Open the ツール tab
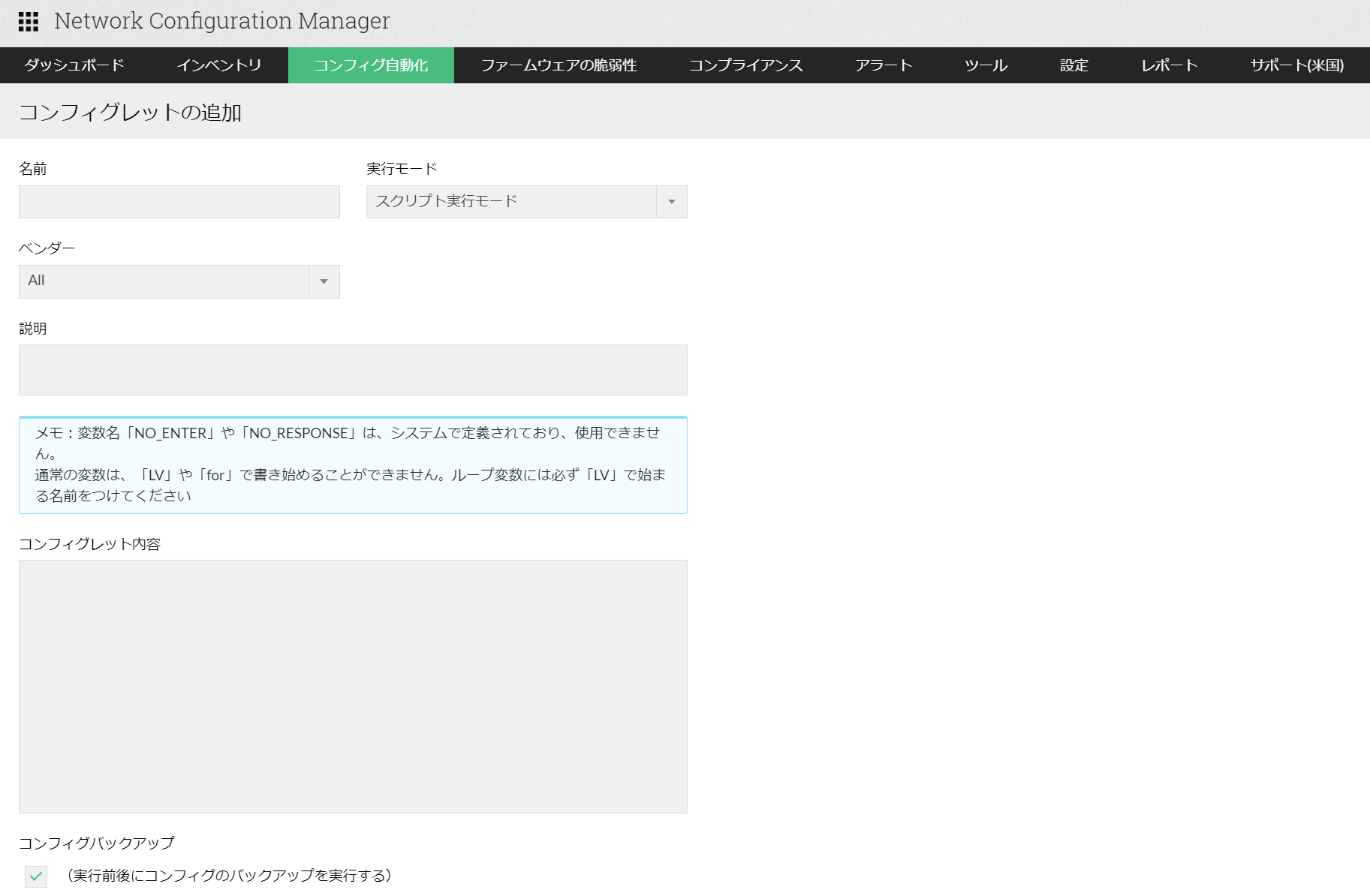The image size is (1370, 896). tap(986, 65)
